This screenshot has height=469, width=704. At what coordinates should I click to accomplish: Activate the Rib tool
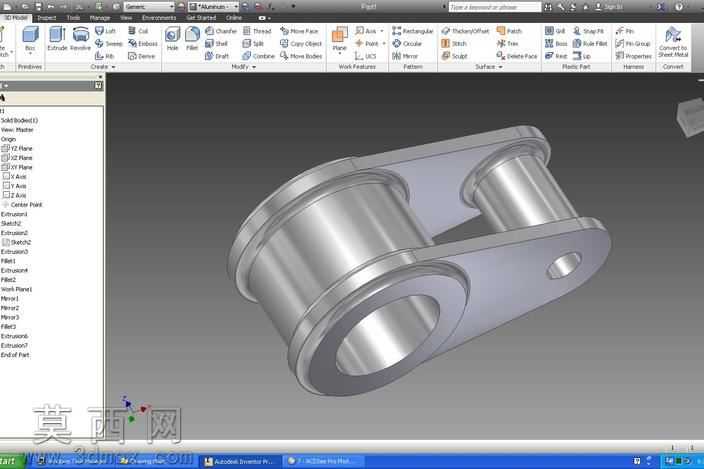pos(105,56)
